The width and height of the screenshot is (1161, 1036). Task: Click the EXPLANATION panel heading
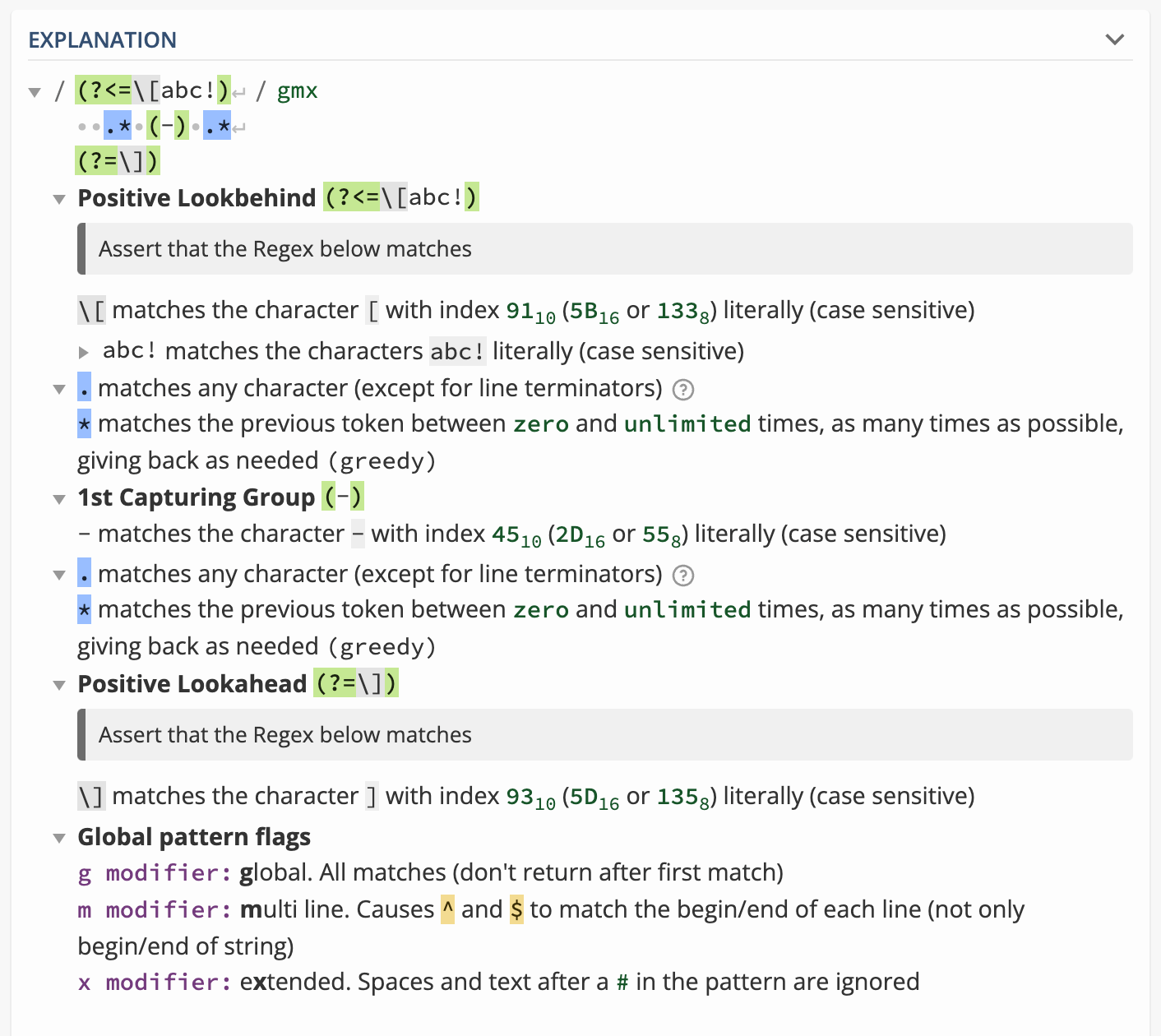[x=103, y=40]
